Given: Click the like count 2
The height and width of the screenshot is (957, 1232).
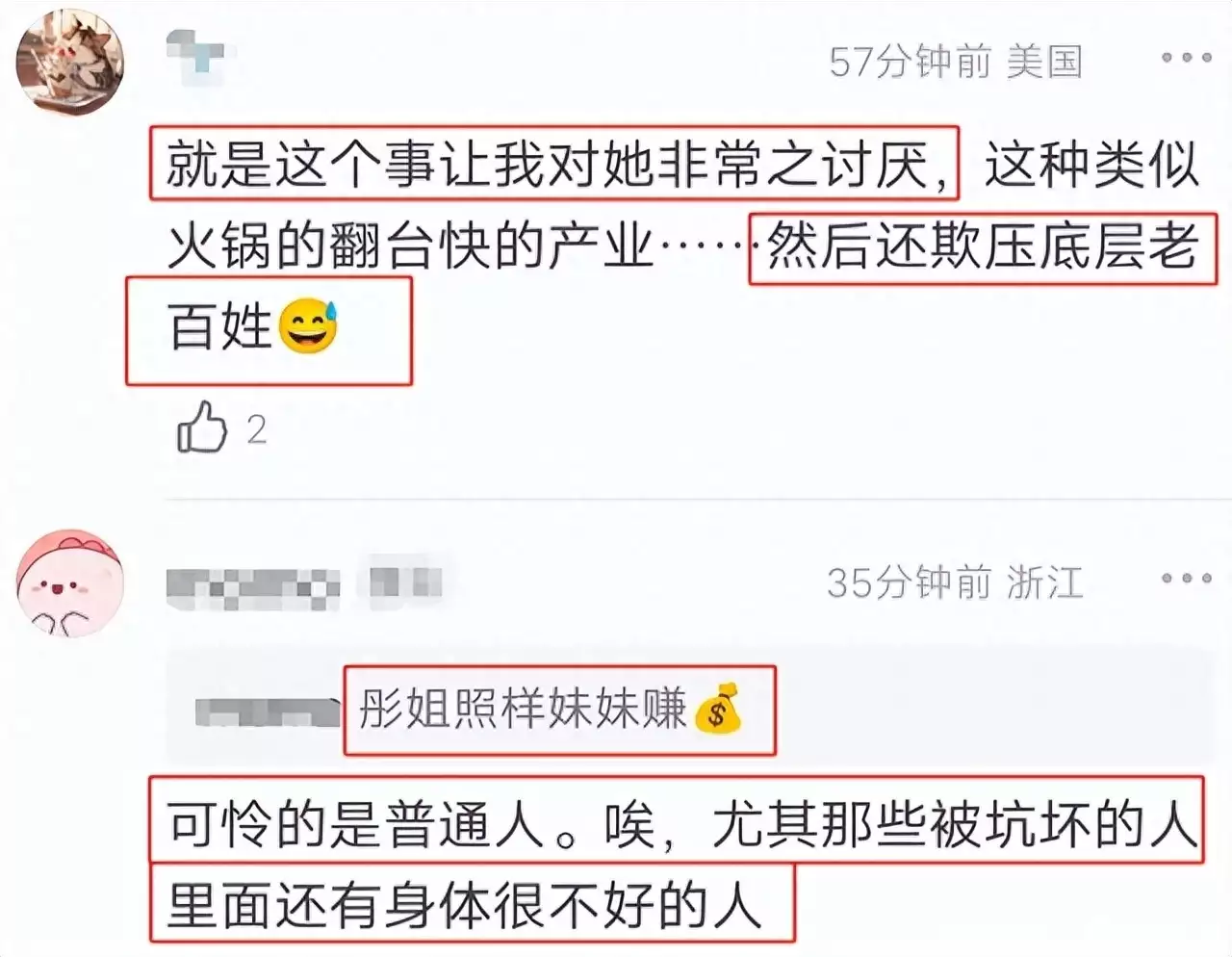Looking at the screenshot, I should pyautogui.click(x=256, y=429).
